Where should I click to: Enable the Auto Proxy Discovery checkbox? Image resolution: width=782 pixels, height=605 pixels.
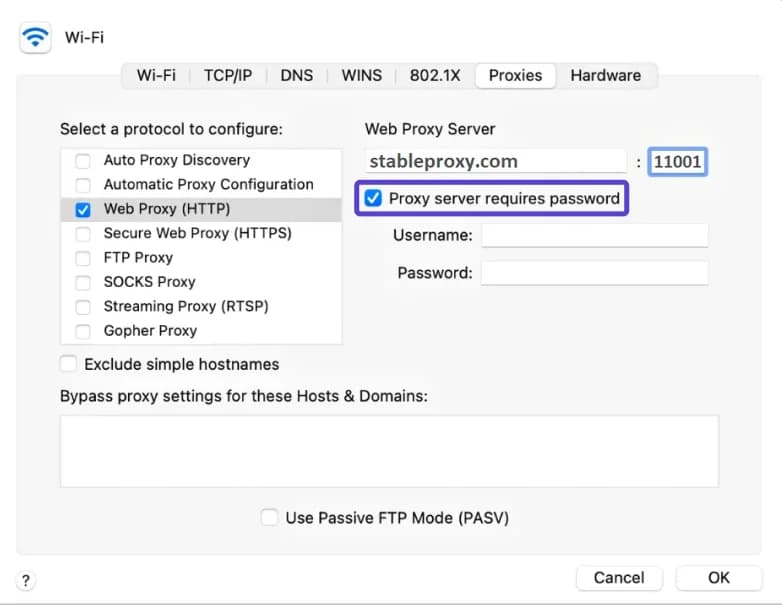[83, 160]
